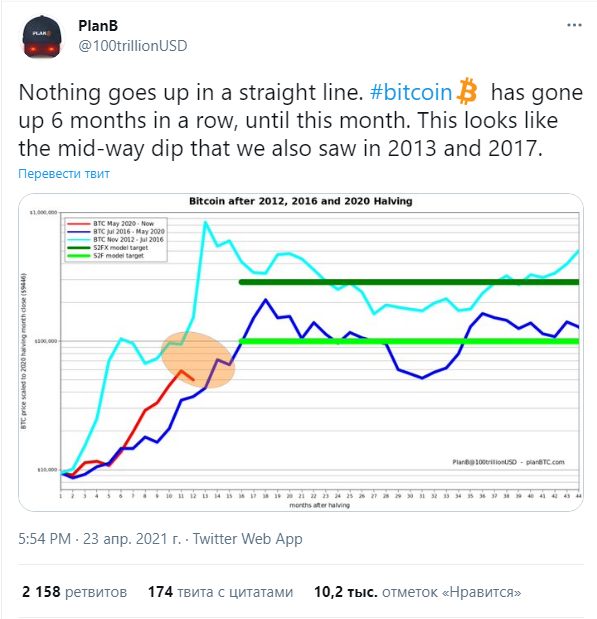Click the orange highlighted ellipse on chart
Screen dimensions: 597x619
click(198, 360)
